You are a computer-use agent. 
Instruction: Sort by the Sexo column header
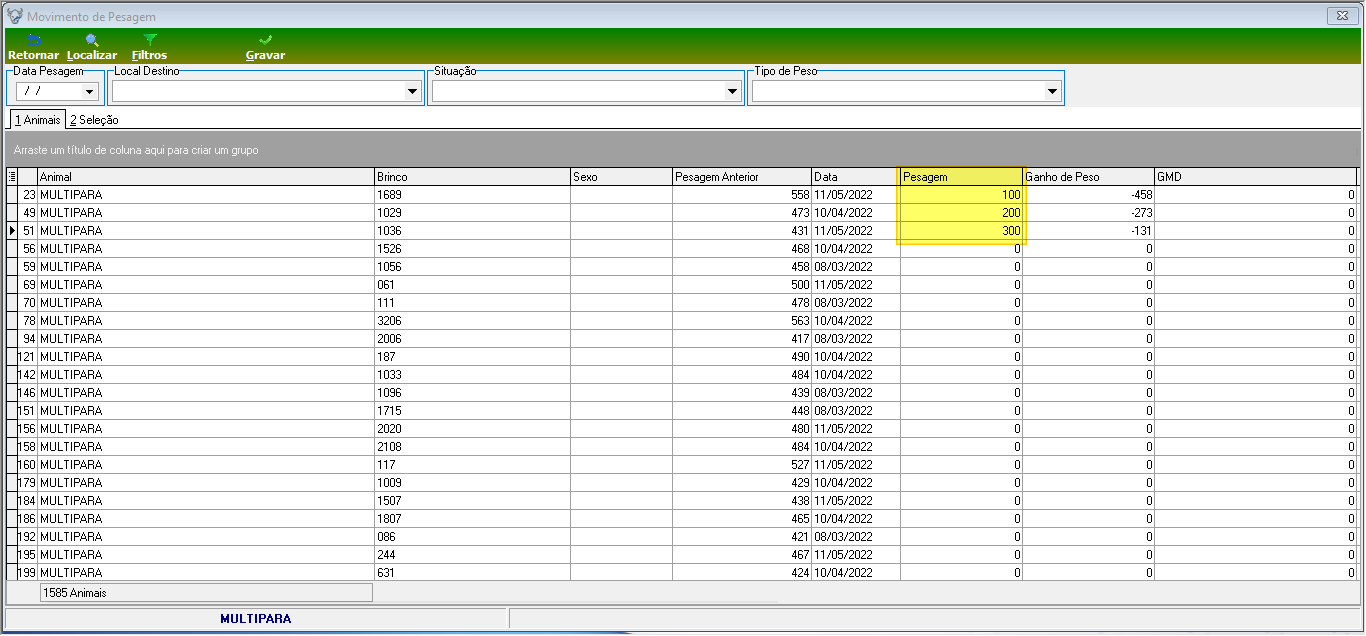point(621,177)
